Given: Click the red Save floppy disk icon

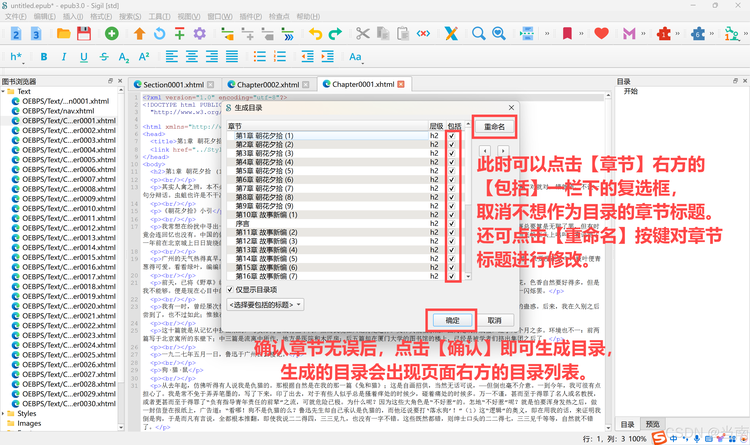Looking at the screenshot, I should tap(84, 33).
